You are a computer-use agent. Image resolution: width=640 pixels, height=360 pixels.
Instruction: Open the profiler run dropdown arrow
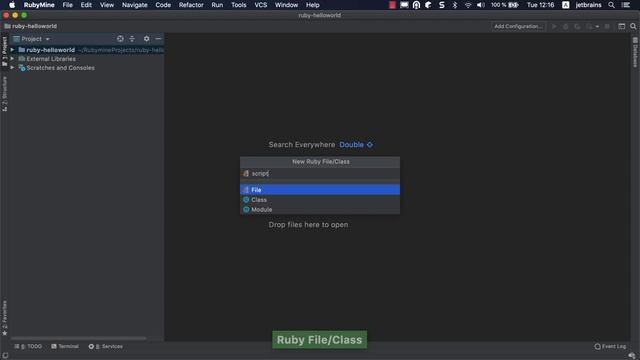point(597,27)
